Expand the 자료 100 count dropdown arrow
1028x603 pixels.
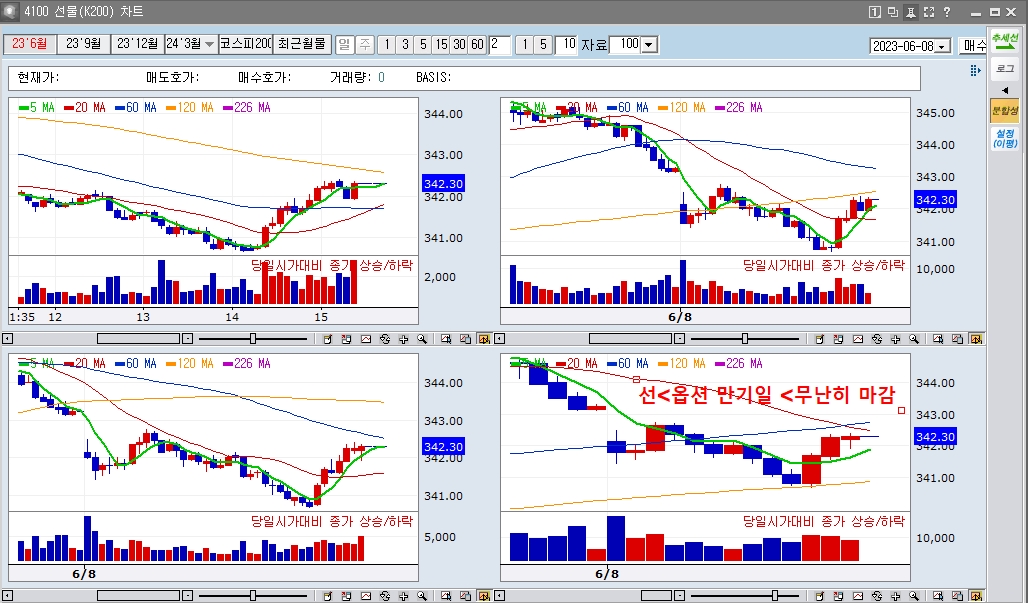pyautogui.click(x=649, y=45)
